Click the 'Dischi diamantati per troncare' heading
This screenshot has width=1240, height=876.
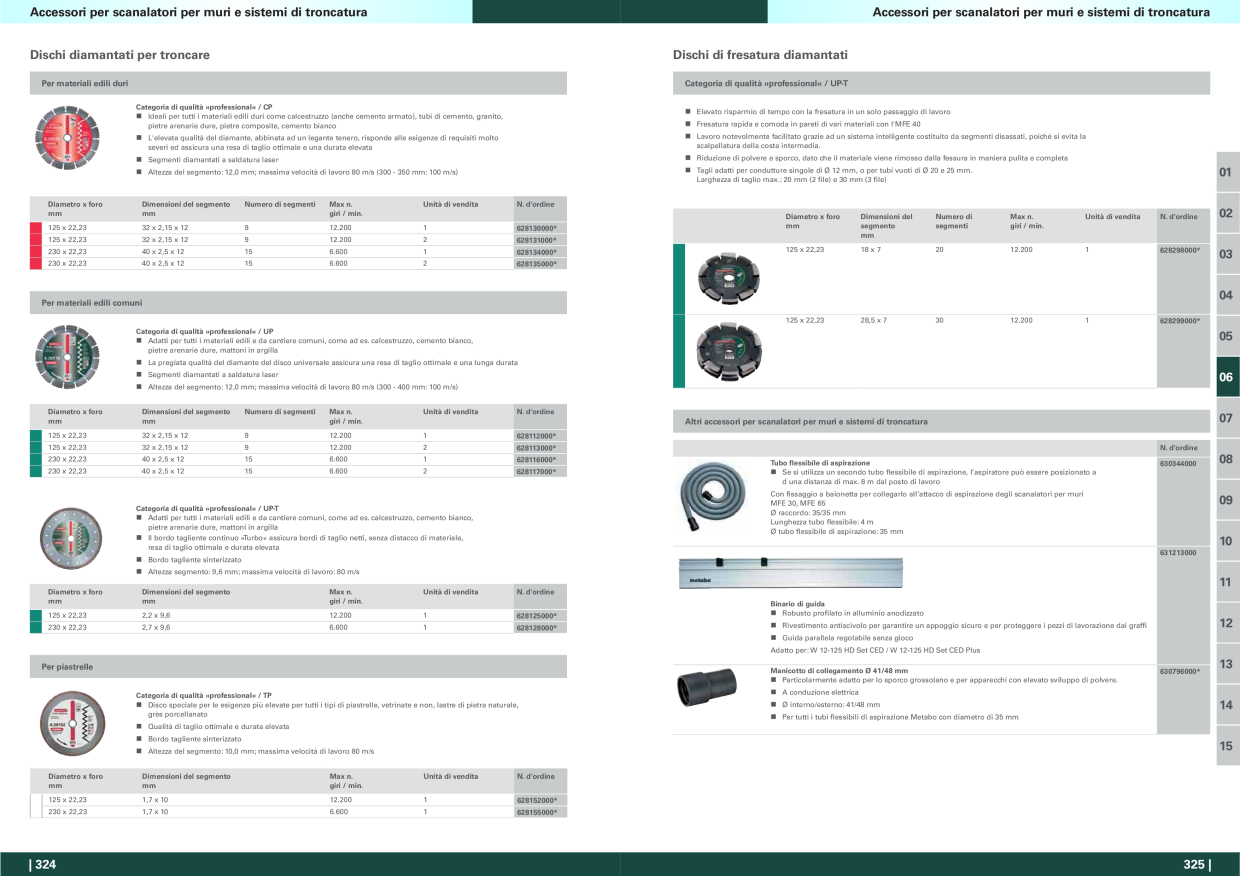120,55
